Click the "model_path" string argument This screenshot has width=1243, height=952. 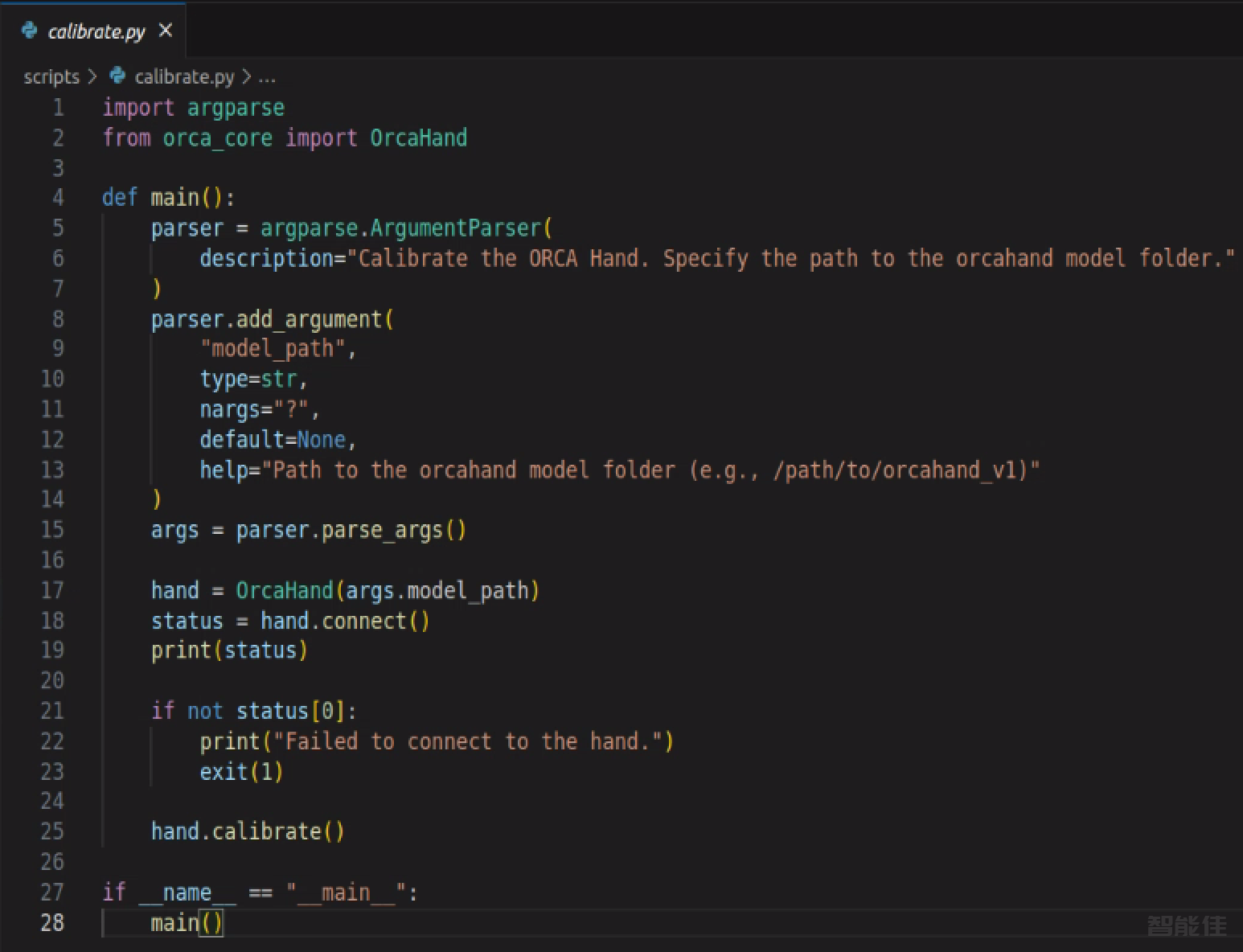point(273,349)
